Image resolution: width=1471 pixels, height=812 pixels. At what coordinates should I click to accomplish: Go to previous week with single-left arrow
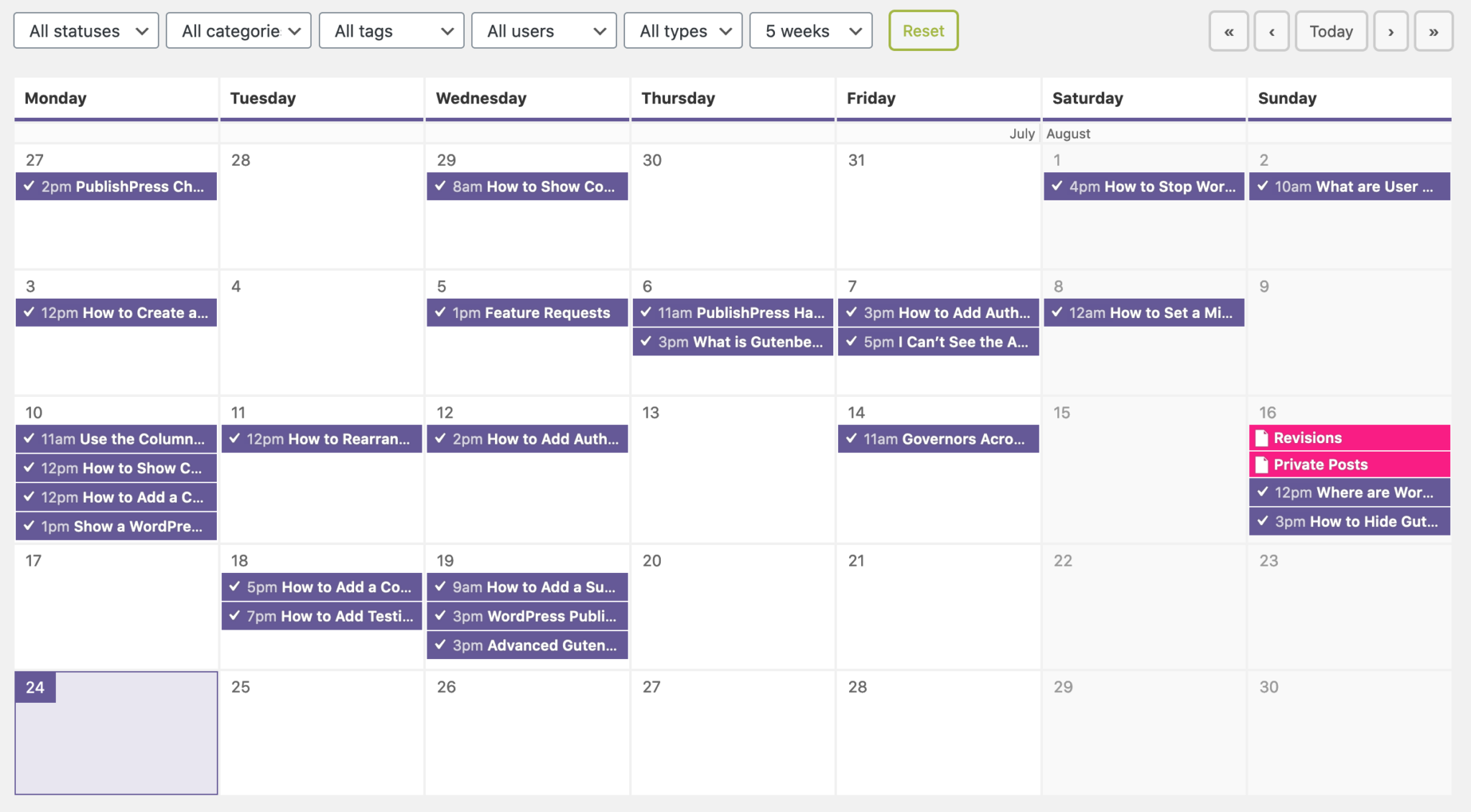tap(1272, 32)
